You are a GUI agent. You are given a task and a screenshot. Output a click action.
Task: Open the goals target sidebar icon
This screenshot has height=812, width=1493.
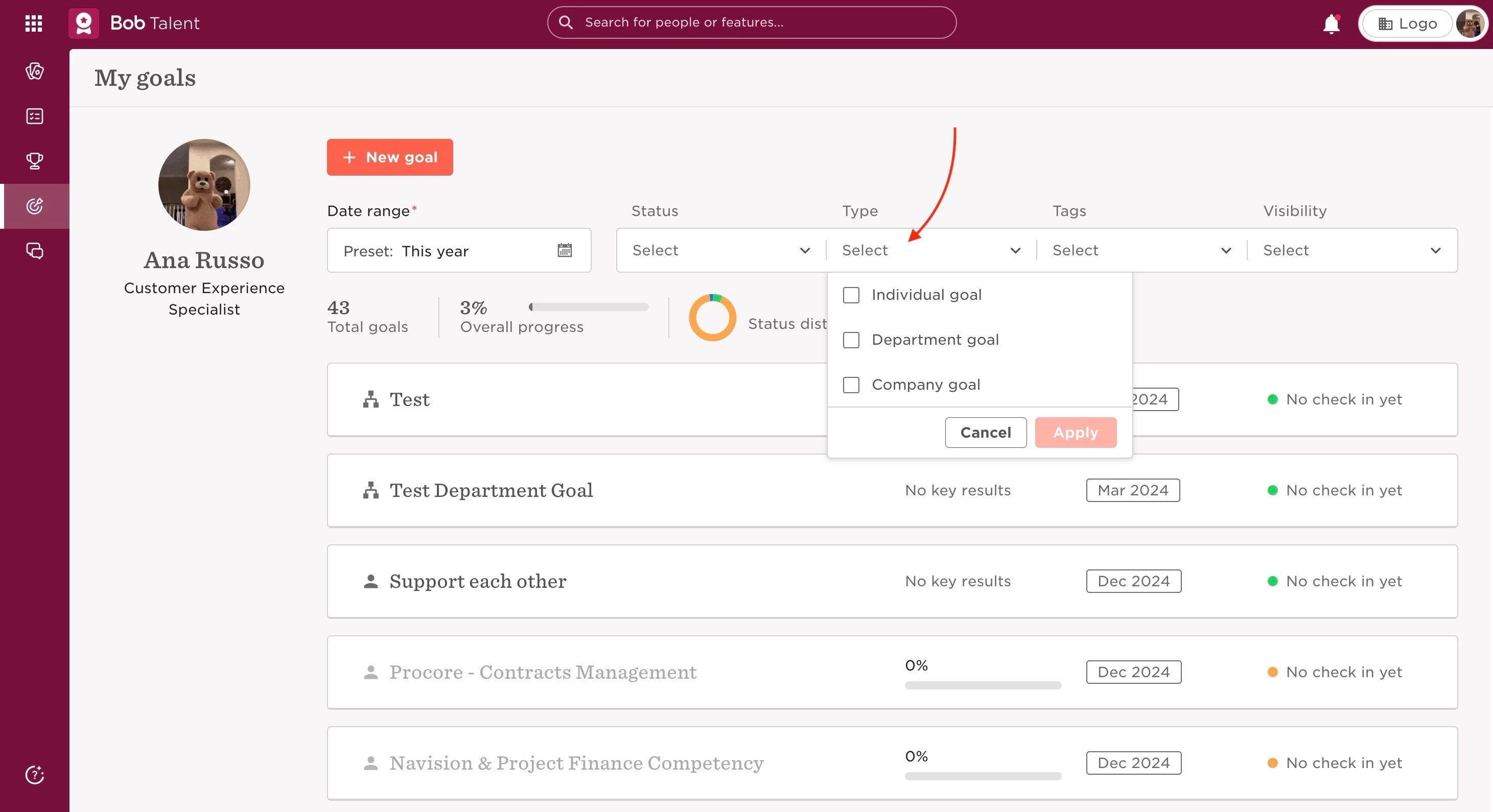tap(35, 206)
